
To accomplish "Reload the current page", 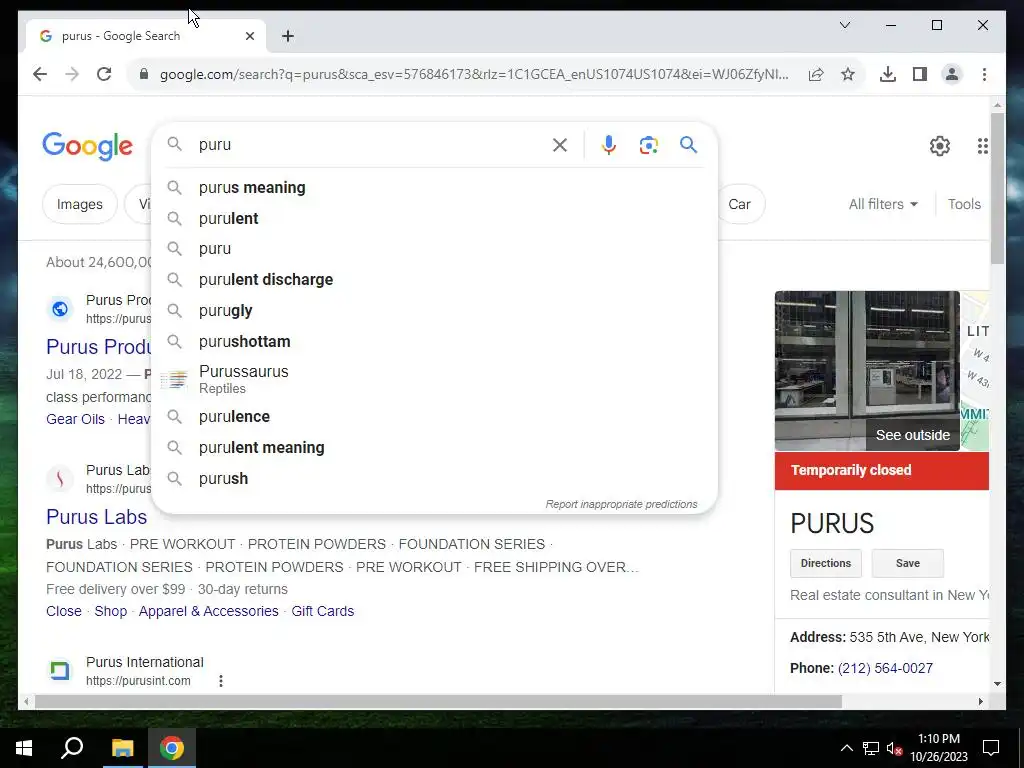I will point(104,74).
